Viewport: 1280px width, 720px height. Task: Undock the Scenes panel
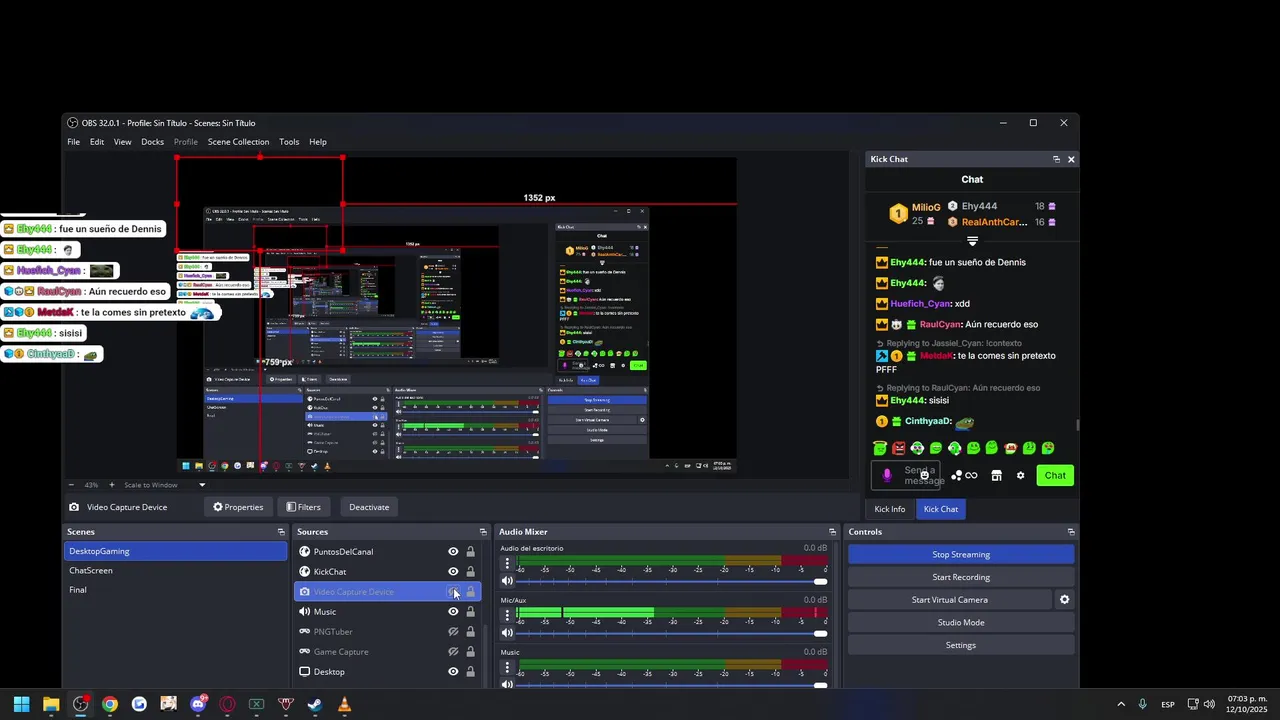click(x=281, y=532)
